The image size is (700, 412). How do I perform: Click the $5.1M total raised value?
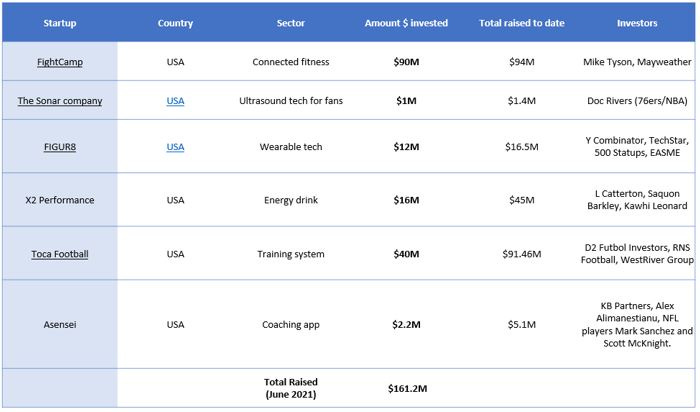(522, 325)
